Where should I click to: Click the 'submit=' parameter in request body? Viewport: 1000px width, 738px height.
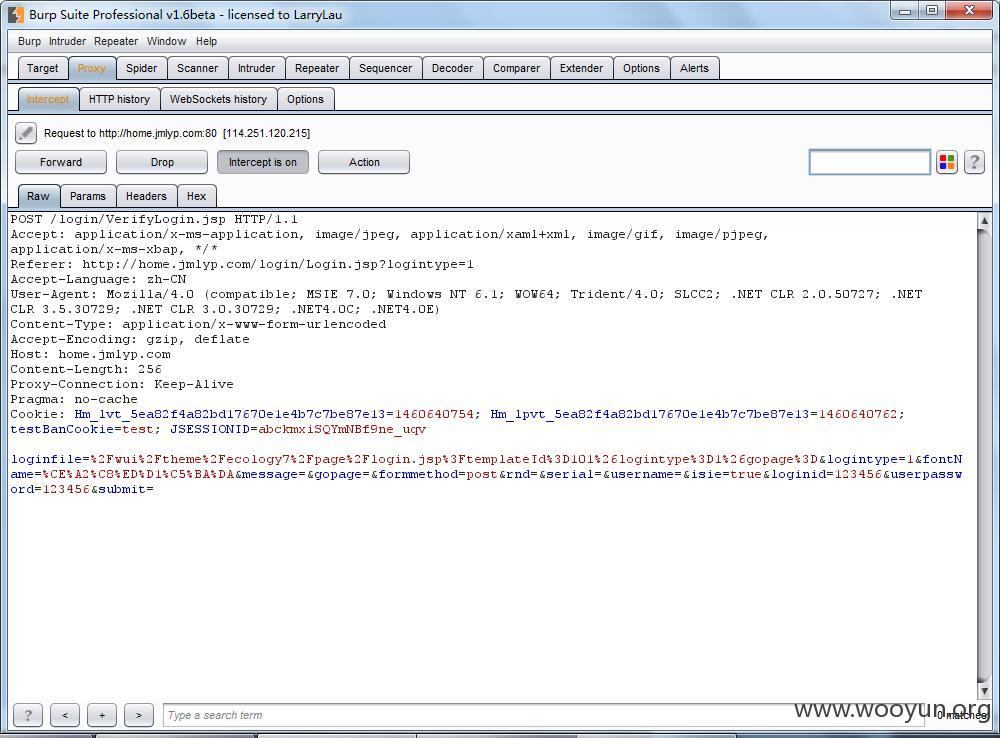click(x=126, y=490)
